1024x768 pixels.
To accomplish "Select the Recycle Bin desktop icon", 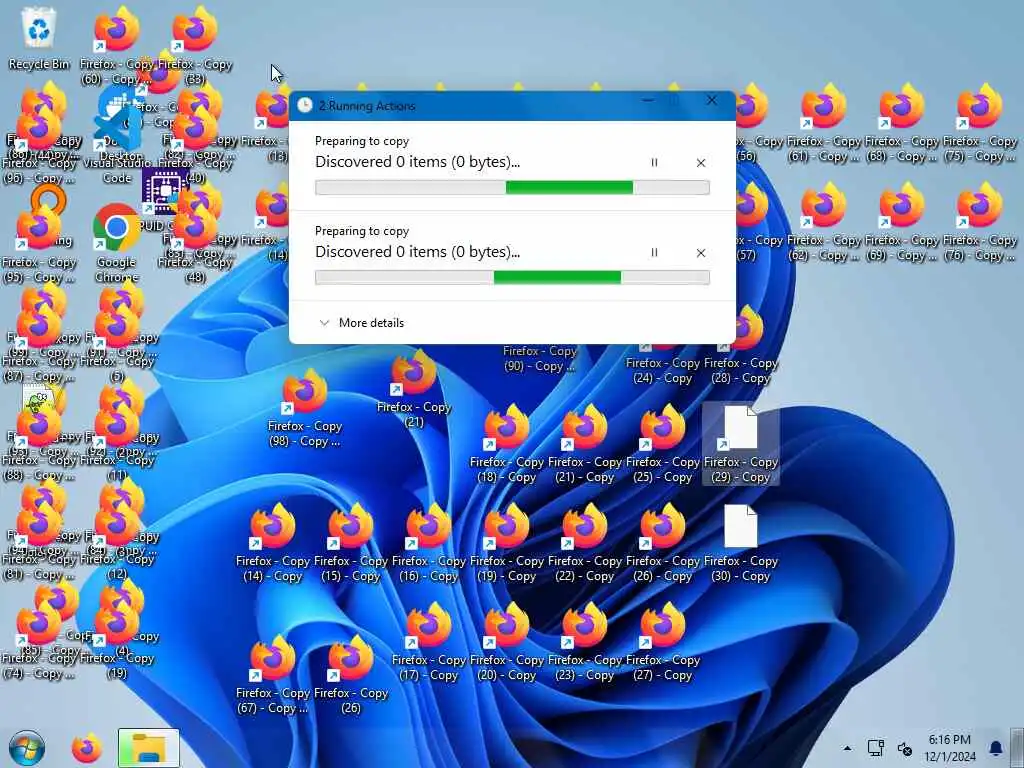I will pos(39,38).
